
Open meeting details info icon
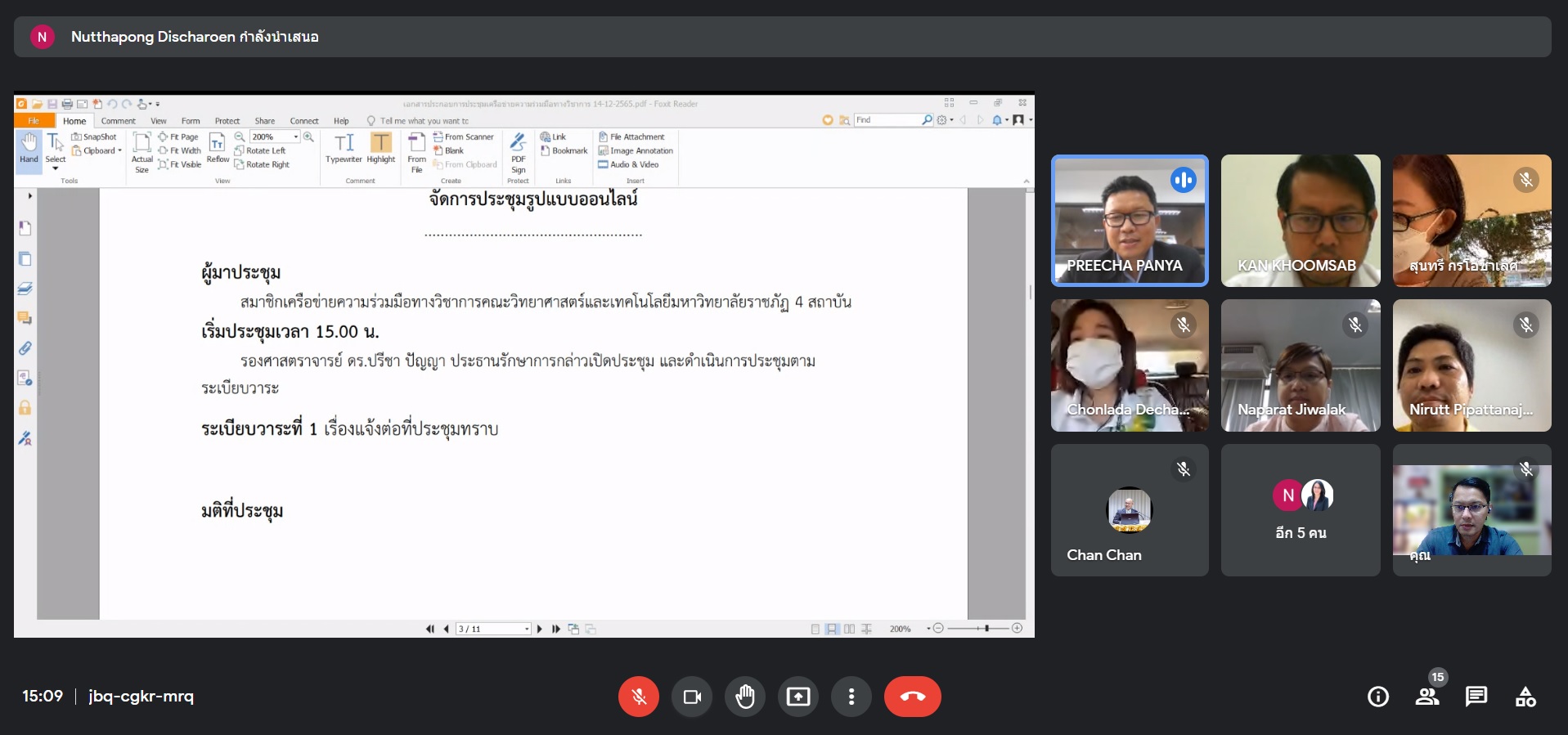point(1378,697)
